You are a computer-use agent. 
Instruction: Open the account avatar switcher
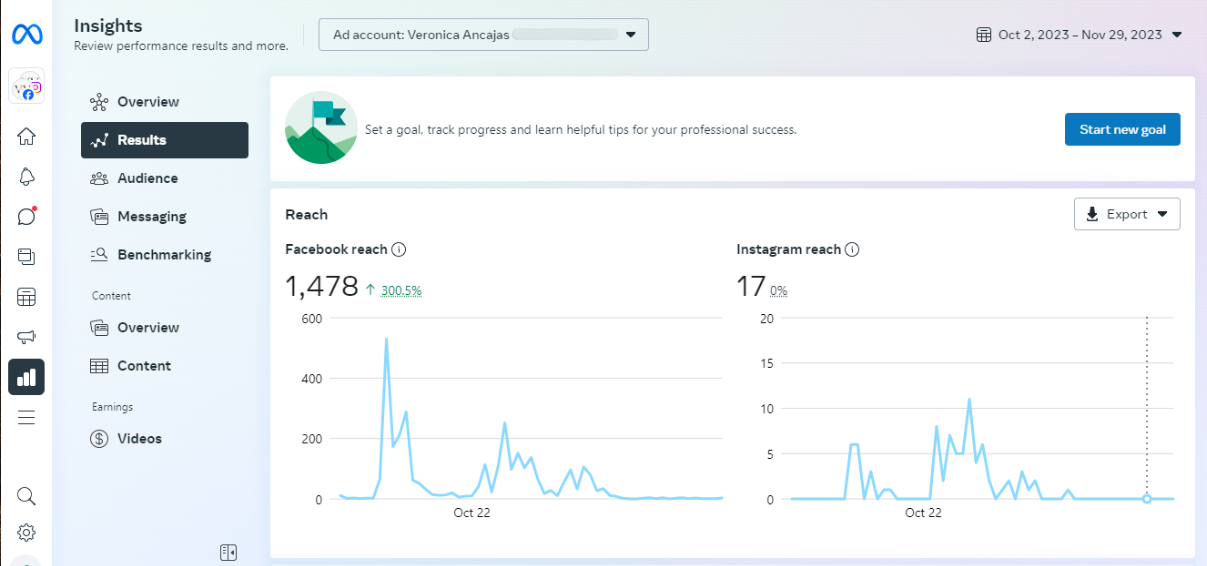(x=27, y=87)
